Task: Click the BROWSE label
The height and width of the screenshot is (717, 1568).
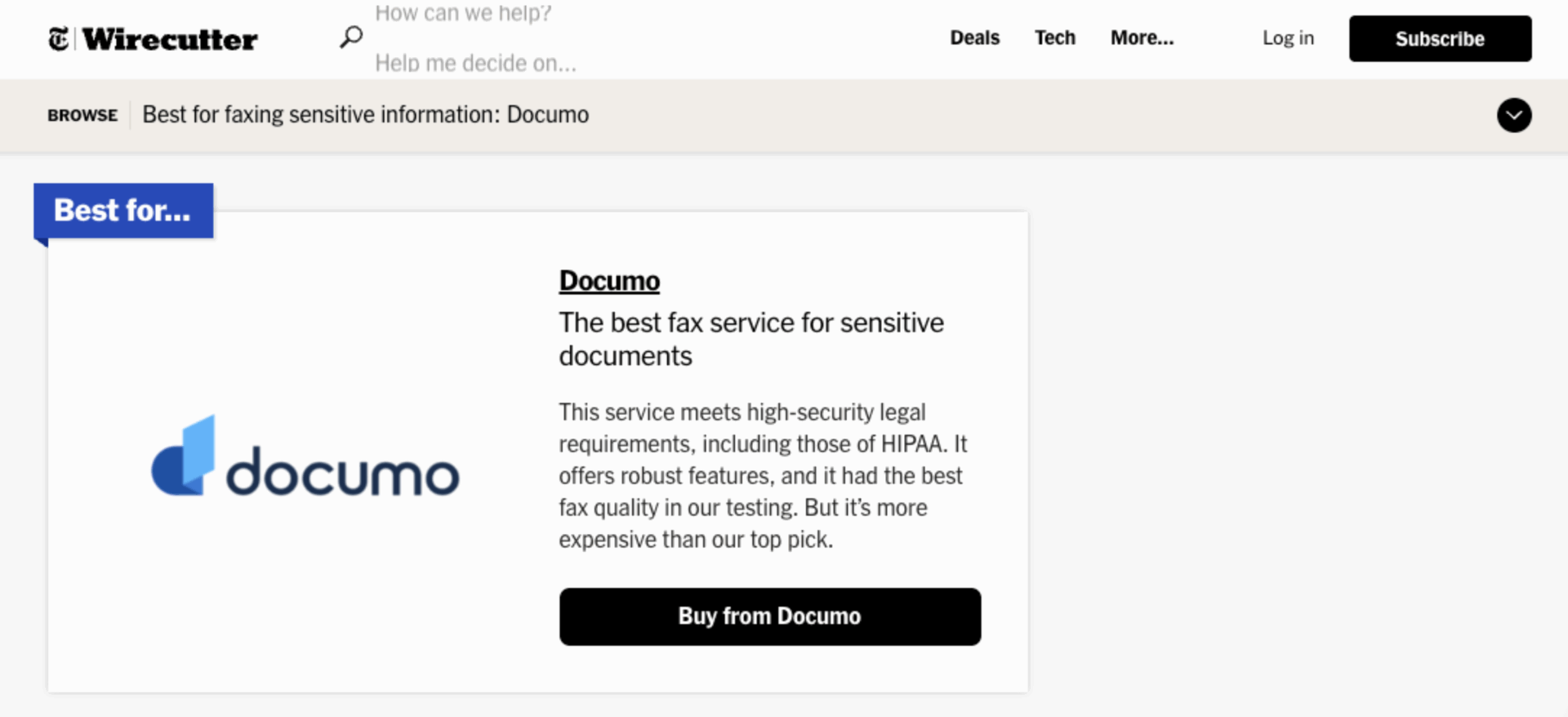Action: pos(82,115)
